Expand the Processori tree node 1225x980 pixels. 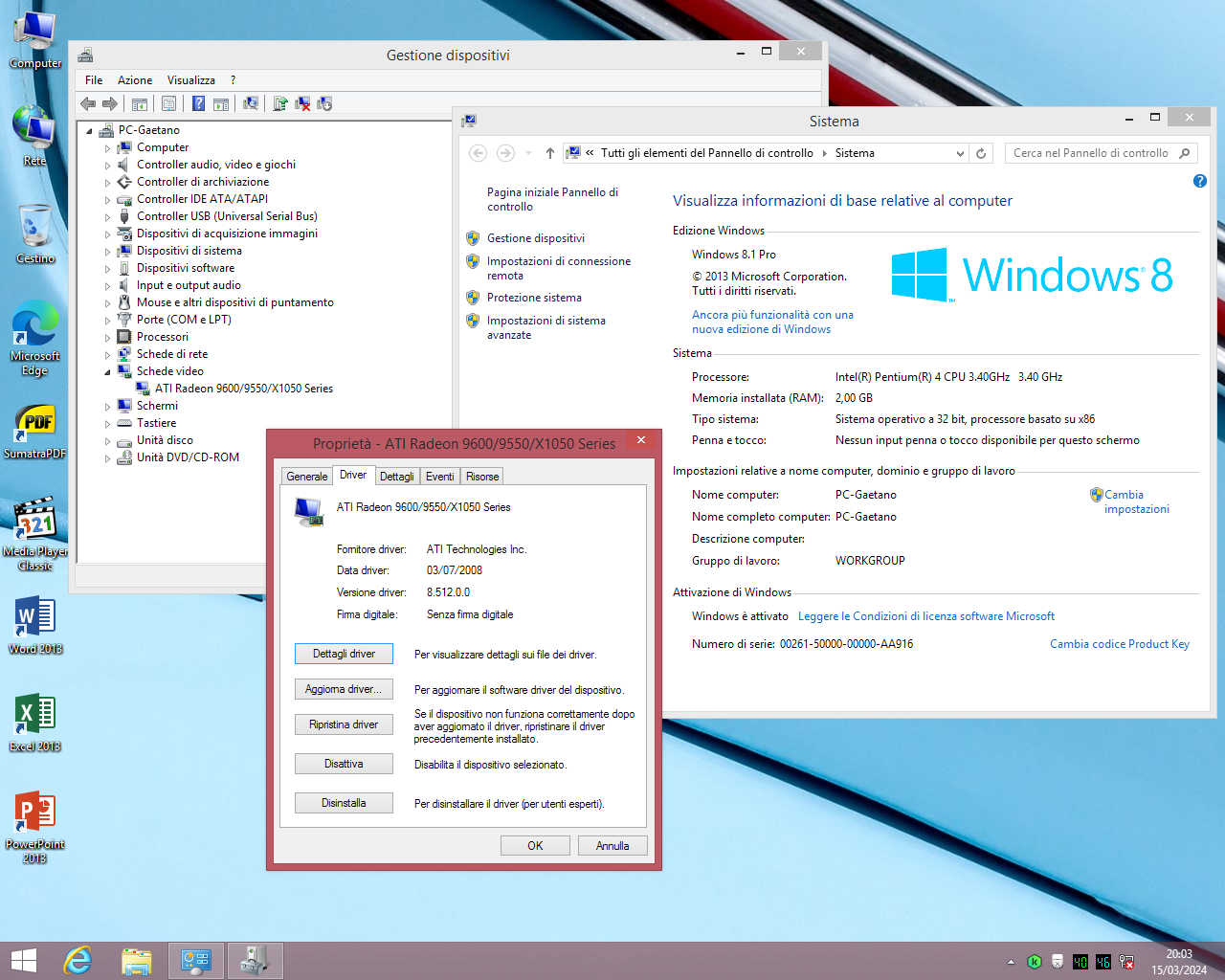click(x=107, y=338)
